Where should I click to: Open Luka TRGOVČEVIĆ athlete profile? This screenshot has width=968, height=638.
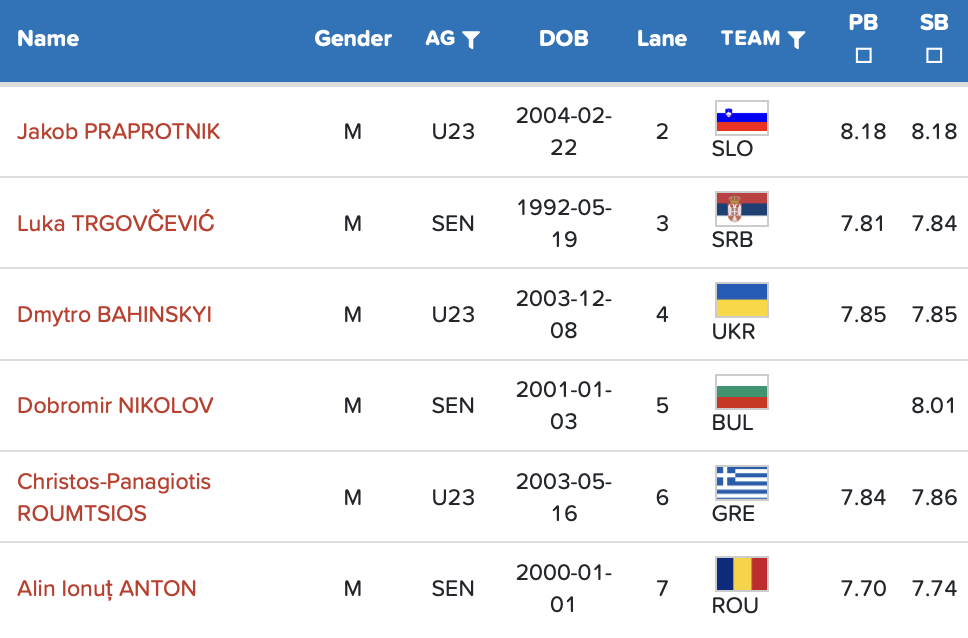tap(115, 223)
